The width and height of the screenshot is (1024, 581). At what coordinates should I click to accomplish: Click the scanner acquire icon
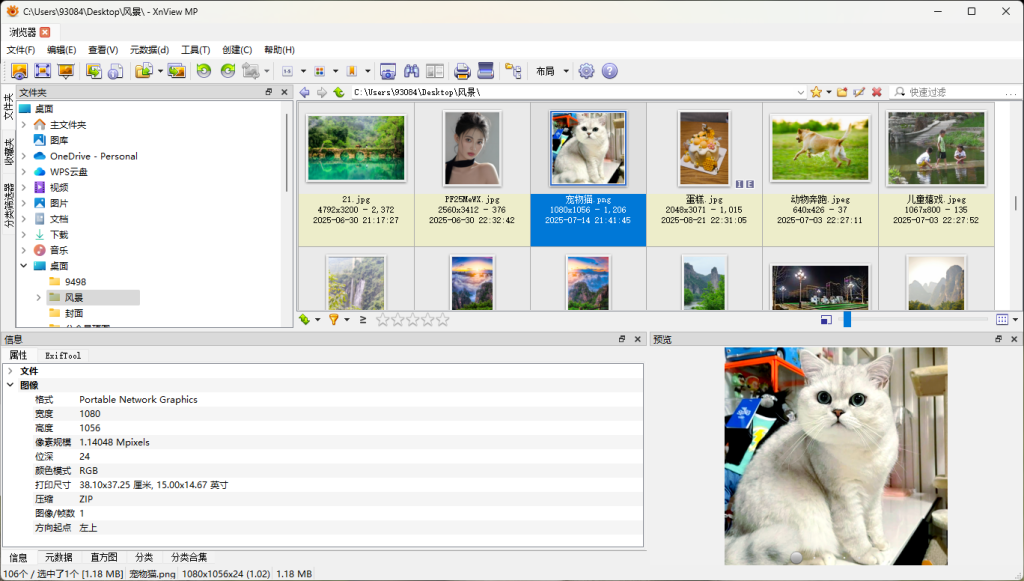point(486,71)
